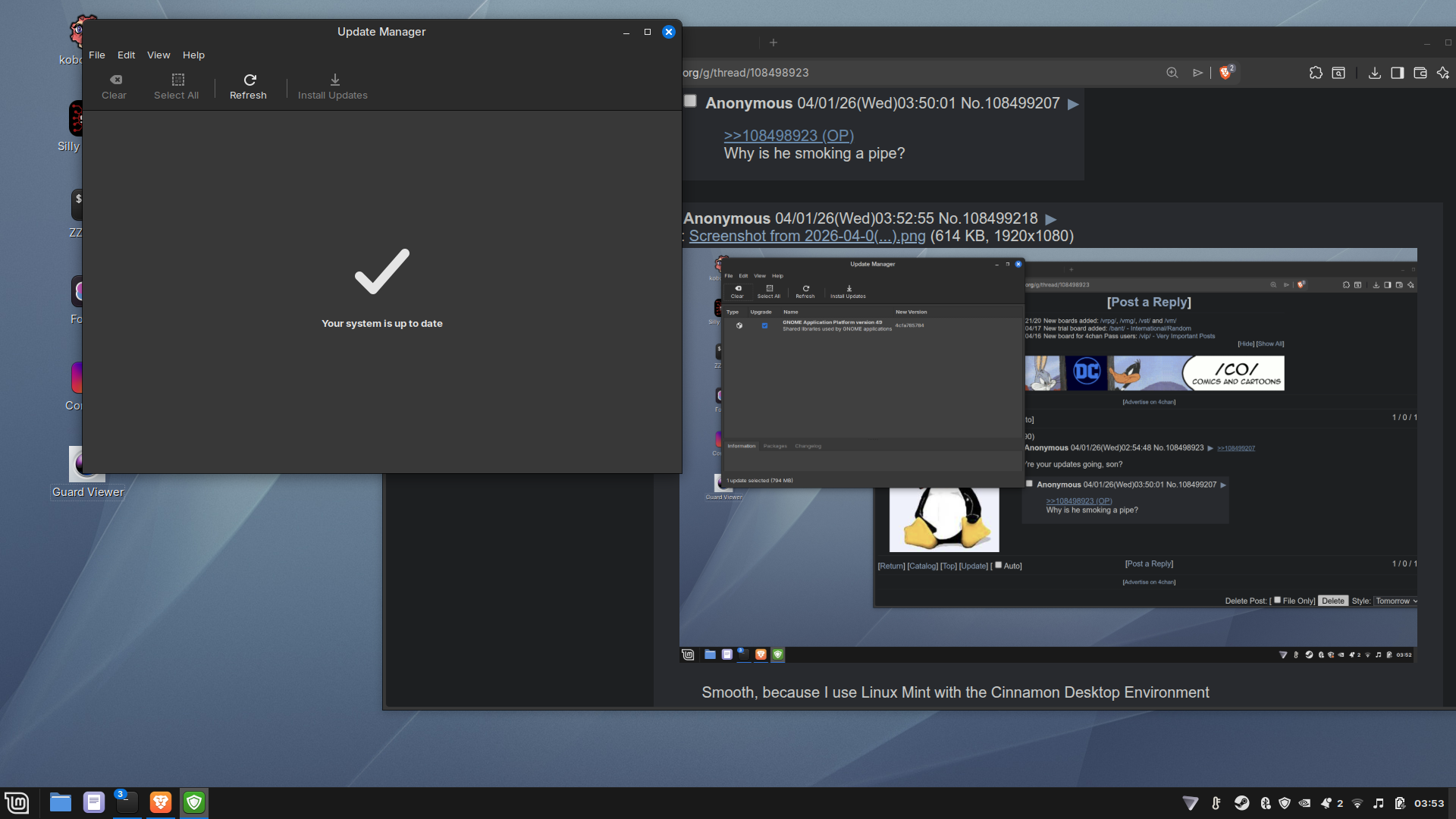
Task: Expand menu arrow for post No.108499218
Action: pos(1051,219)
